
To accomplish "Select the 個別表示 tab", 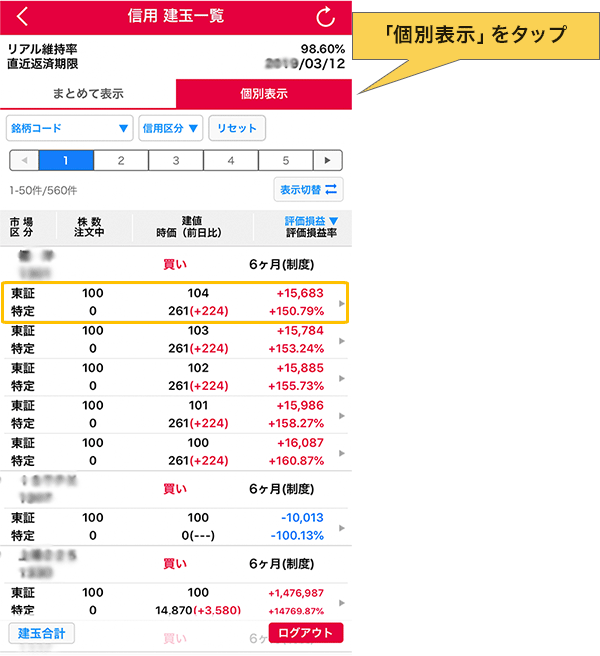I will pyautogui.click(x=264, y=94).
